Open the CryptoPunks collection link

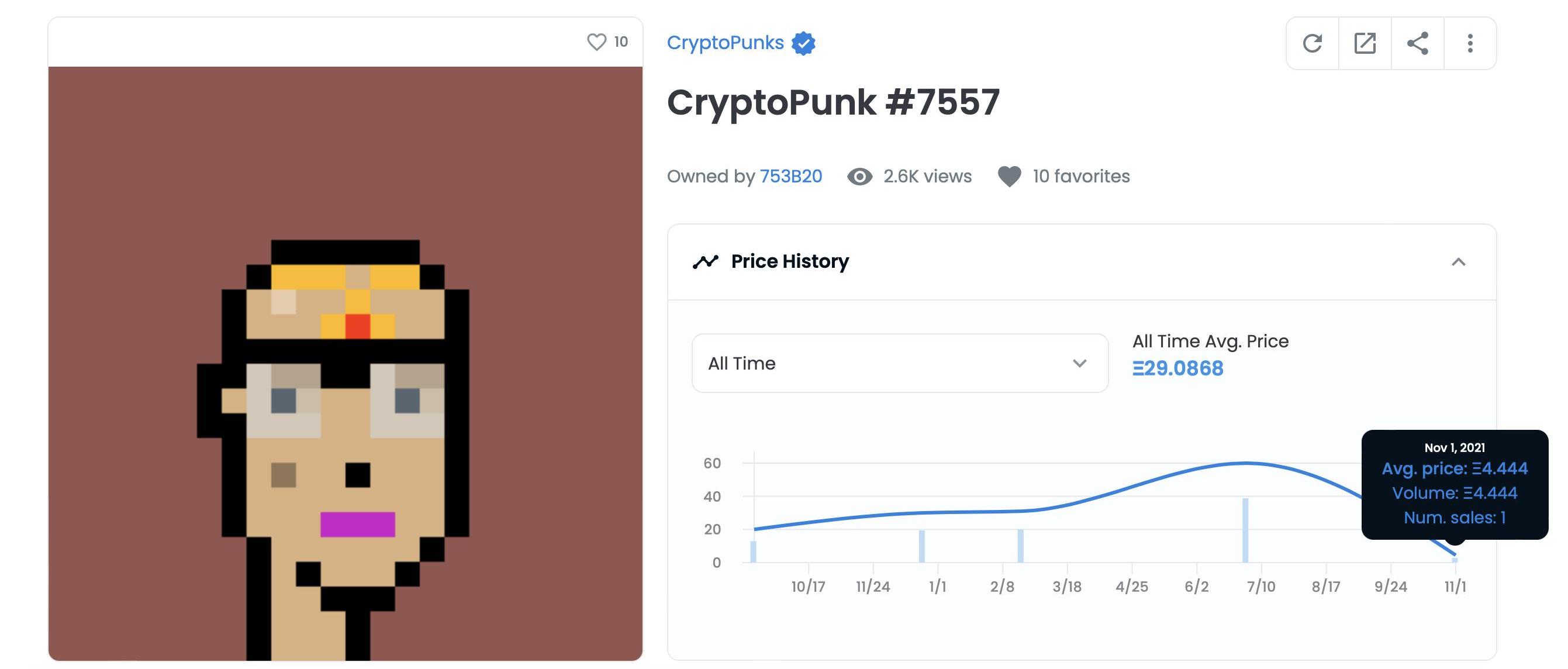pos(725,43)
